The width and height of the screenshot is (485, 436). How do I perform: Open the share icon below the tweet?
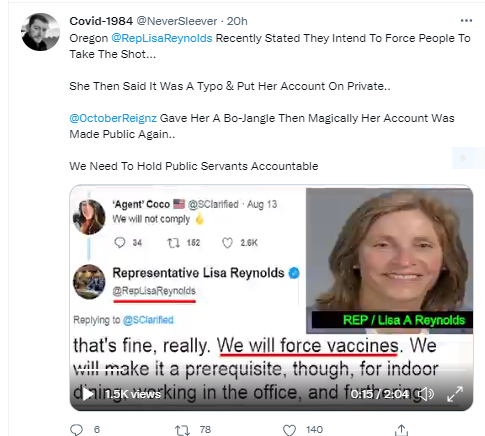[x=401, y=430]
